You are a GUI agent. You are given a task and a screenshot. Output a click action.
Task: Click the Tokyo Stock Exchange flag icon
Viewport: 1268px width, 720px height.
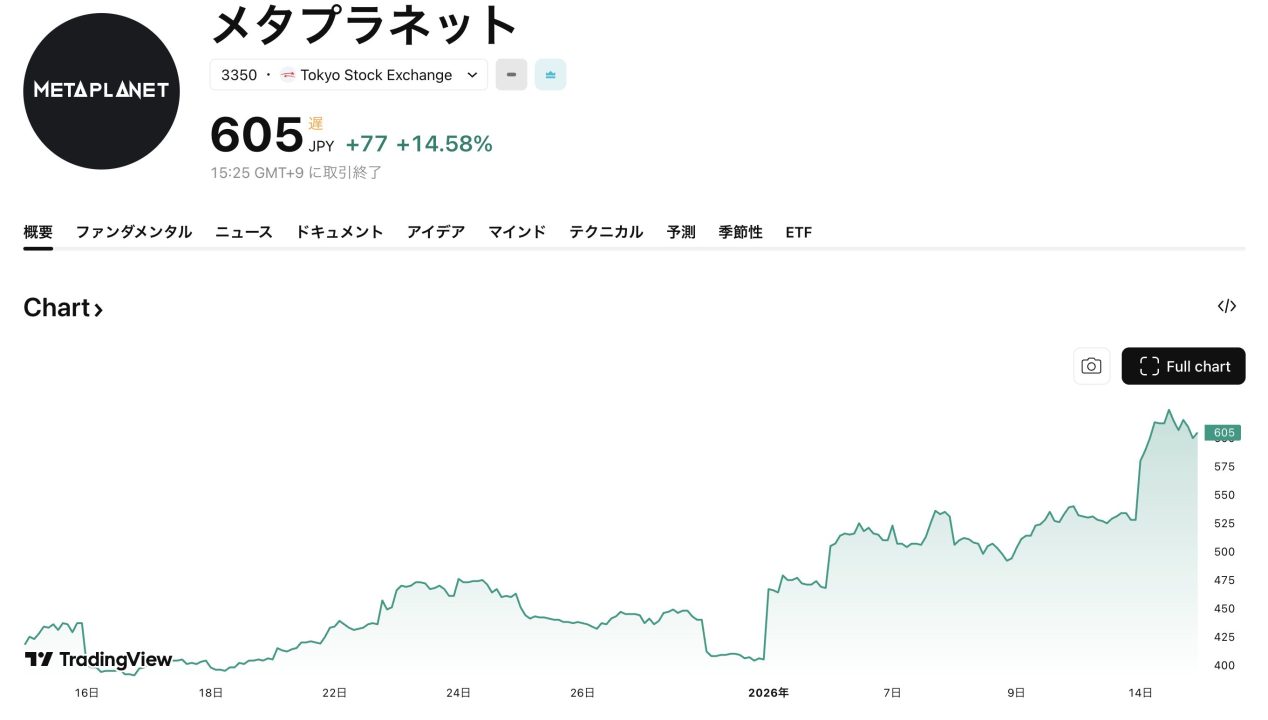(288, 75)
